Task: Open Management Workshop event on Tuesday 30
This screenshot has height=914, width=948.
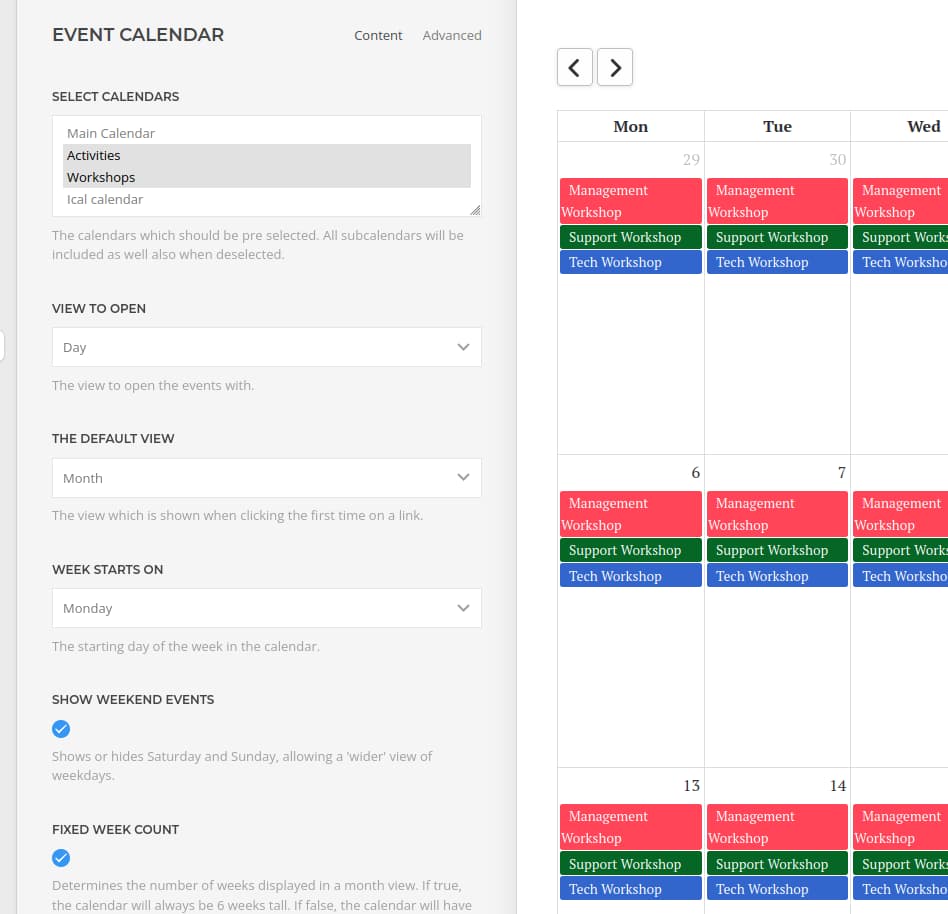Action: [777, 201]
